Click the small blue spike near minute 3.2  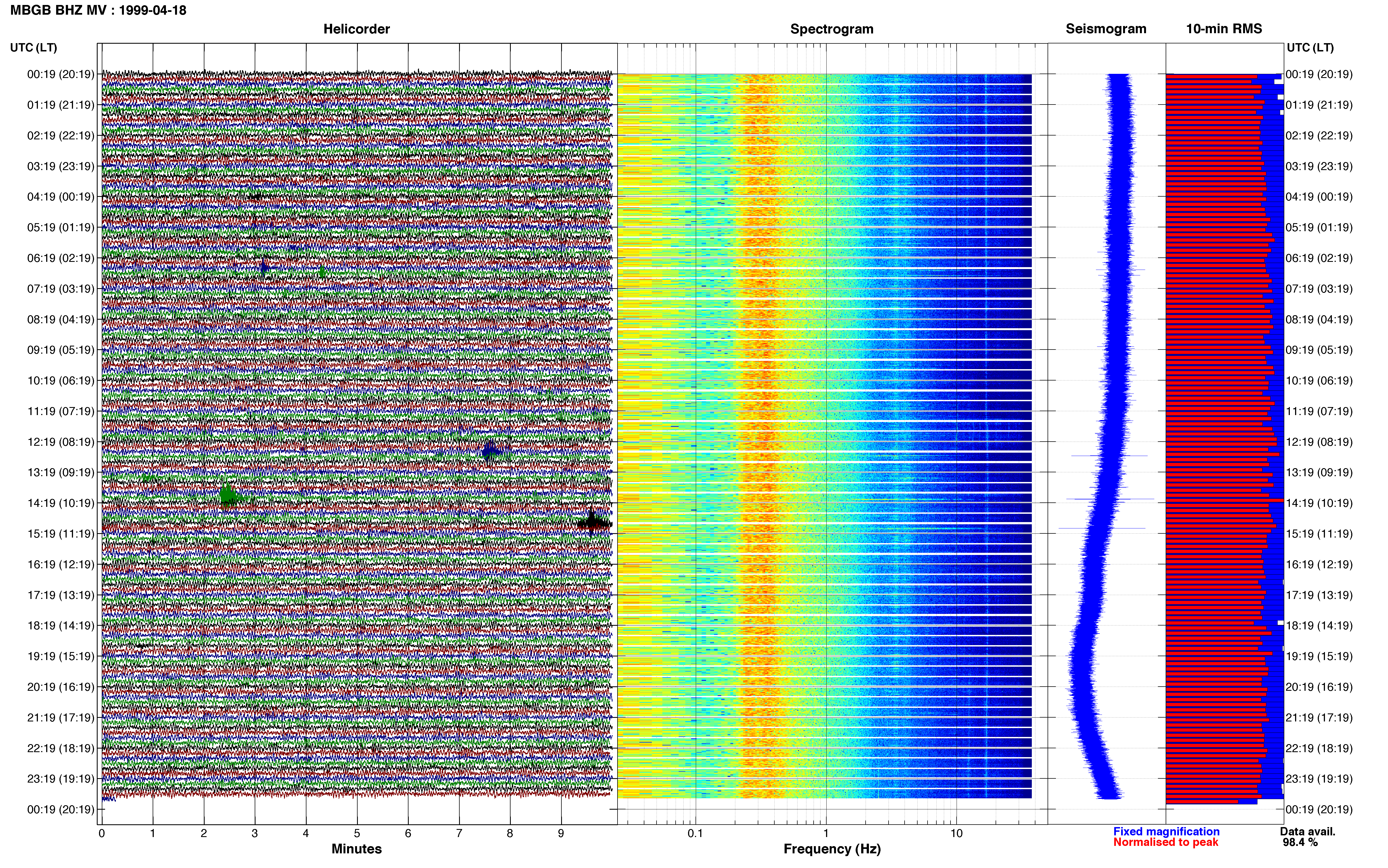tap(264, 267)
